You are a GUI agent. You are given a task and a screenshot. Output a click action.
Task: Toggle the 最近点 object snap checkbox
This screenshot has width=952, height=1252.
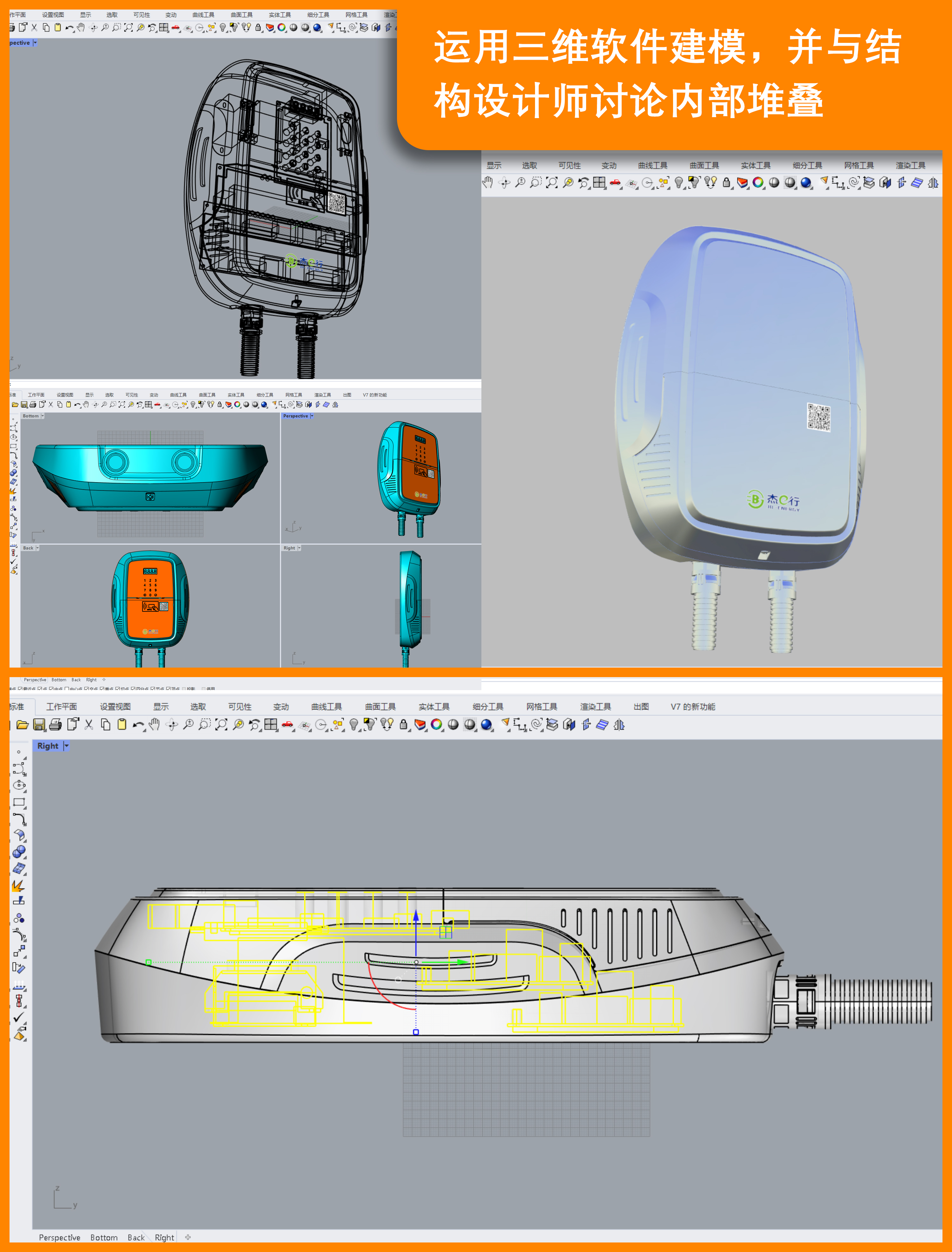point(20,689)
